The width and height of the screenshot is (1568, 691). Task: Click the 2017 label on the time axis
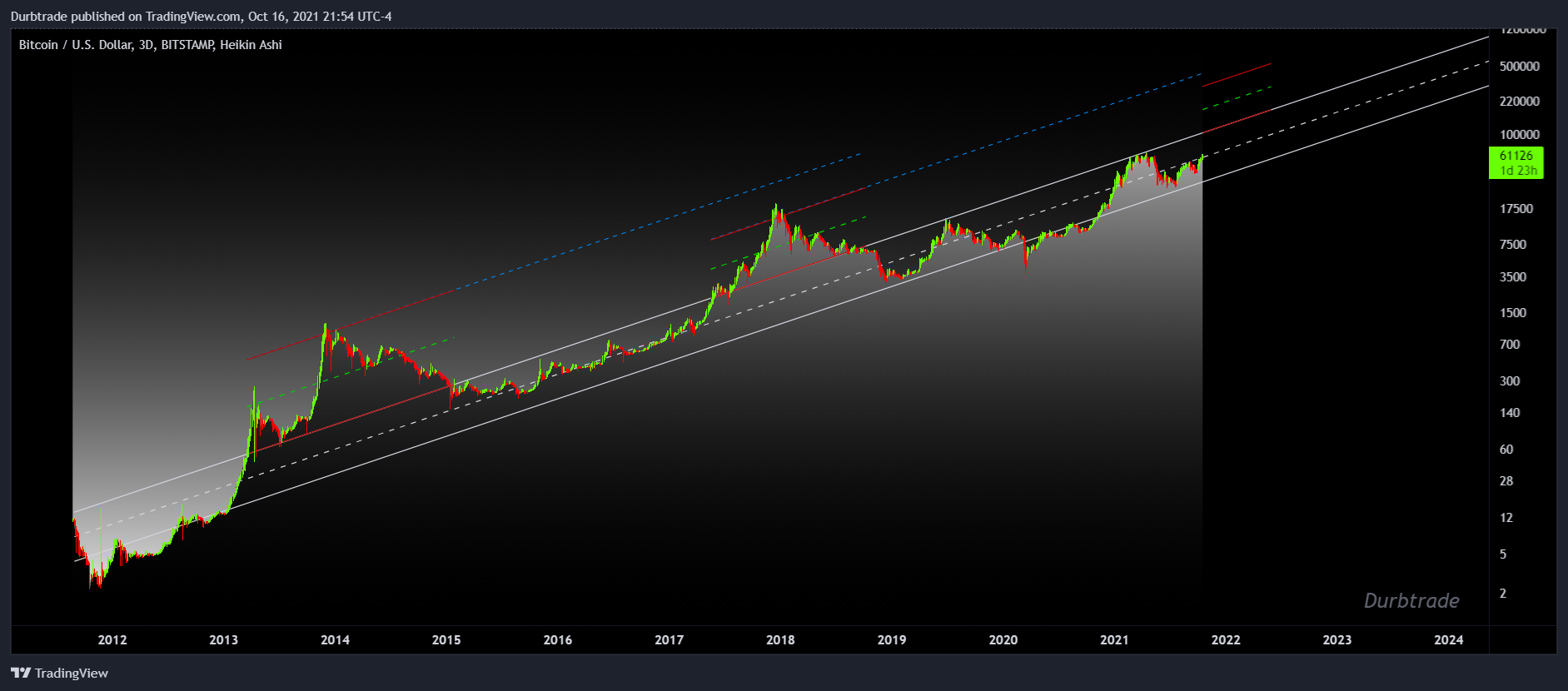pyautogui.click(x=669, y=640)
